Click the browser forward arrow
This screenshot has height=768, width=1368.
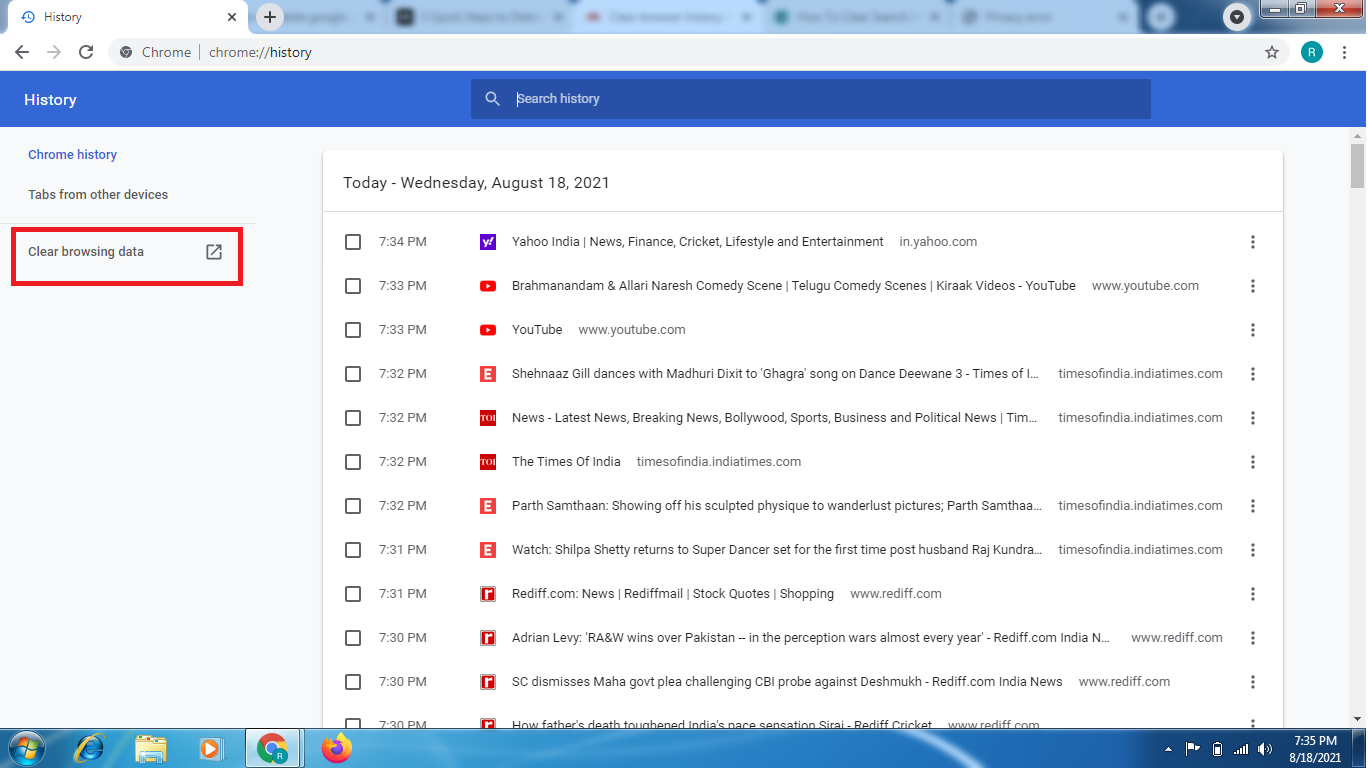tap(54, 52)
